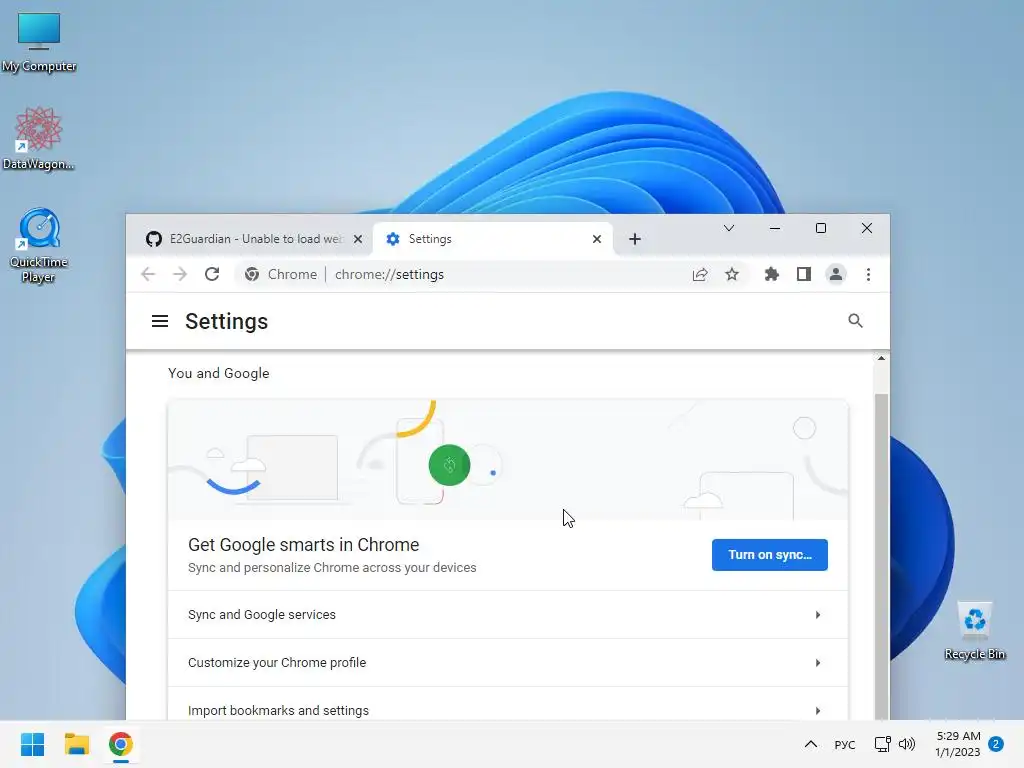Show hidden system tray icons
Screen dimensions: 1024x768
(810, 744)
